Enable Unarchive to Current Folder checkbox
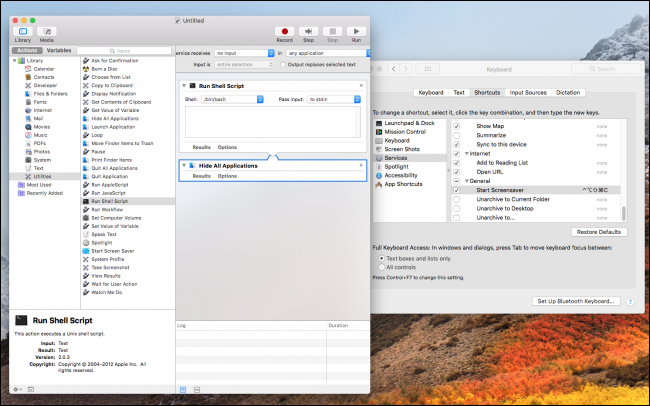Viewport: 650px width, 406px height. (x=456, y=199)
